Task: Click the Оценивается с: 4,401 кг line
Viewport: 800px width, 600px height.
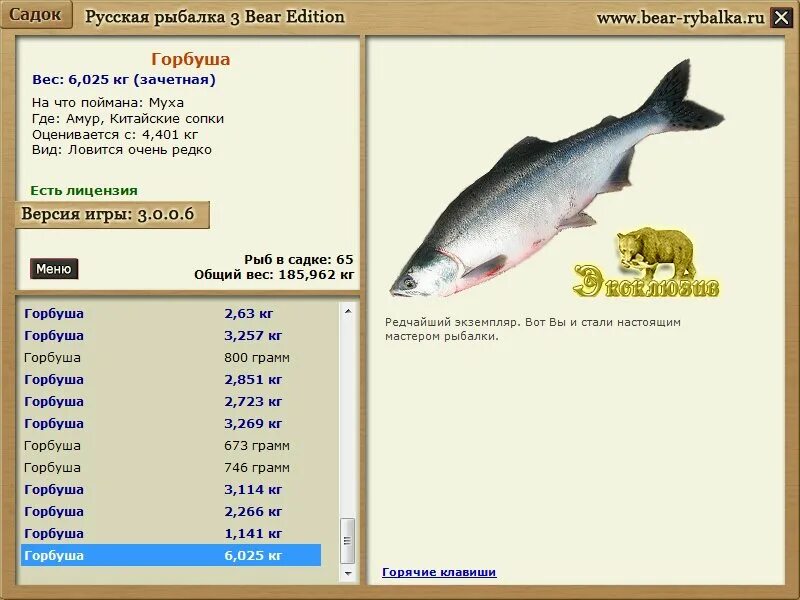Action: tap(115, 135)
